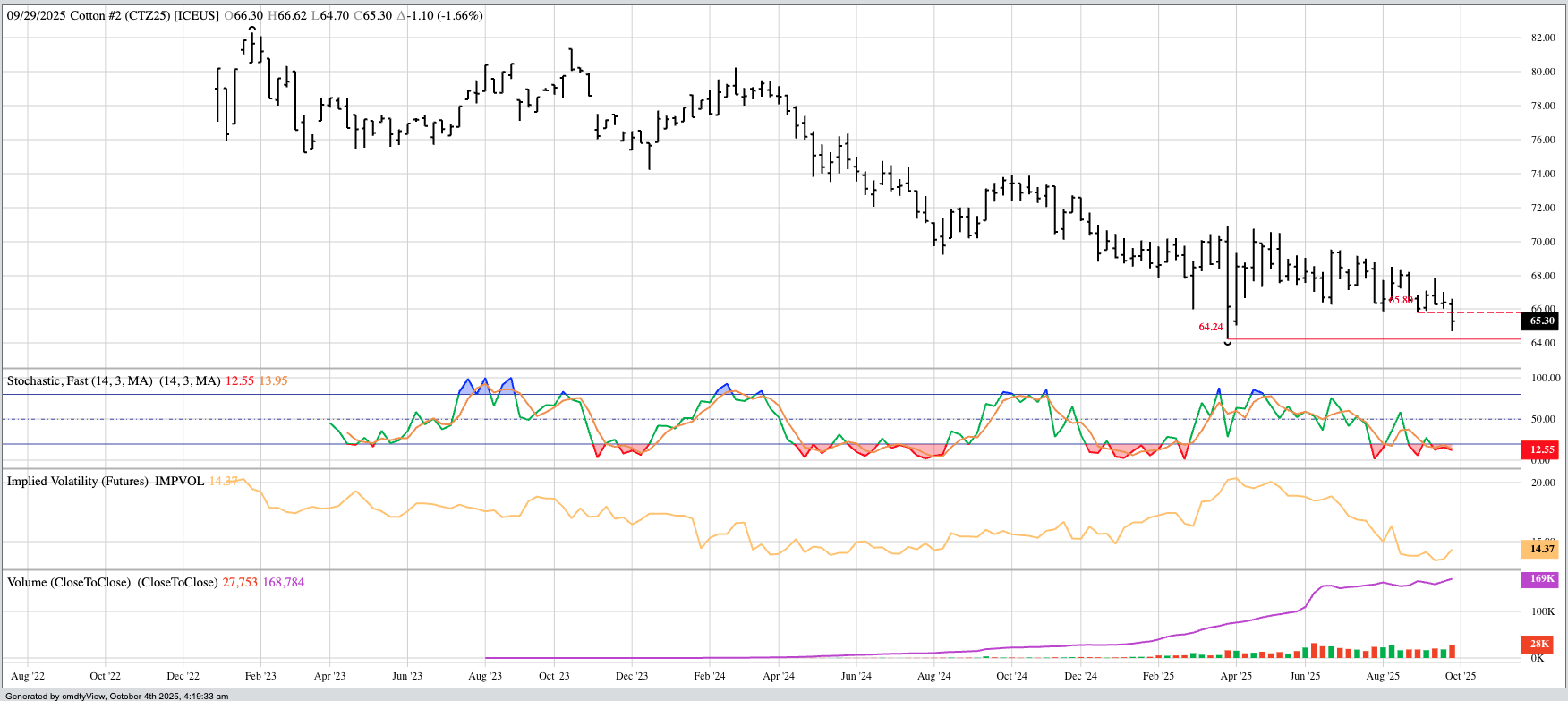The image size is (1568, 701).
Task: Click the red 64.24 low price label
Action: tap(1210, 328)
